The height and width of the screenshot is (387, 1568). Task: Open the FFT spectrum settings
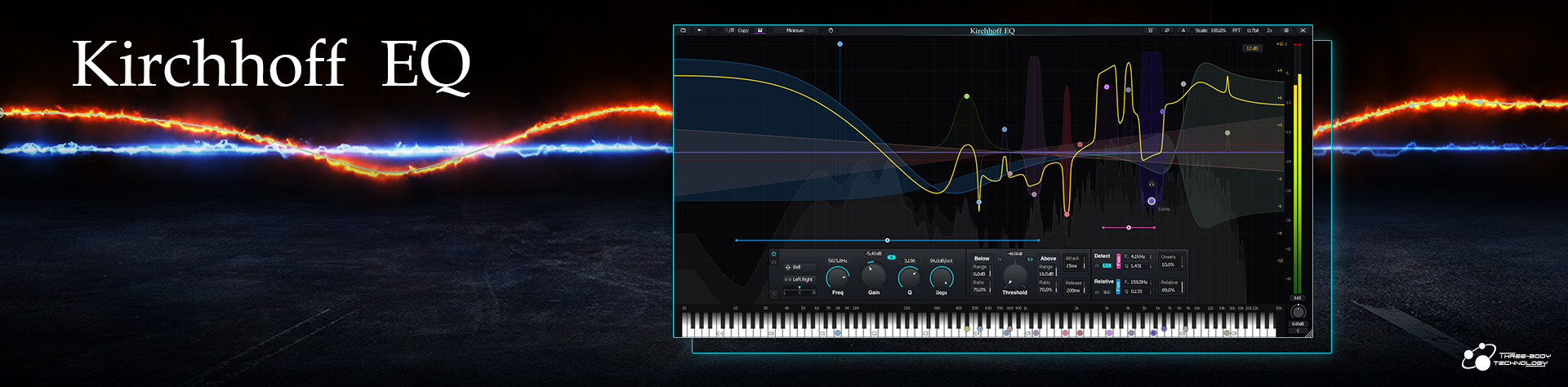tap(1236, 30)
